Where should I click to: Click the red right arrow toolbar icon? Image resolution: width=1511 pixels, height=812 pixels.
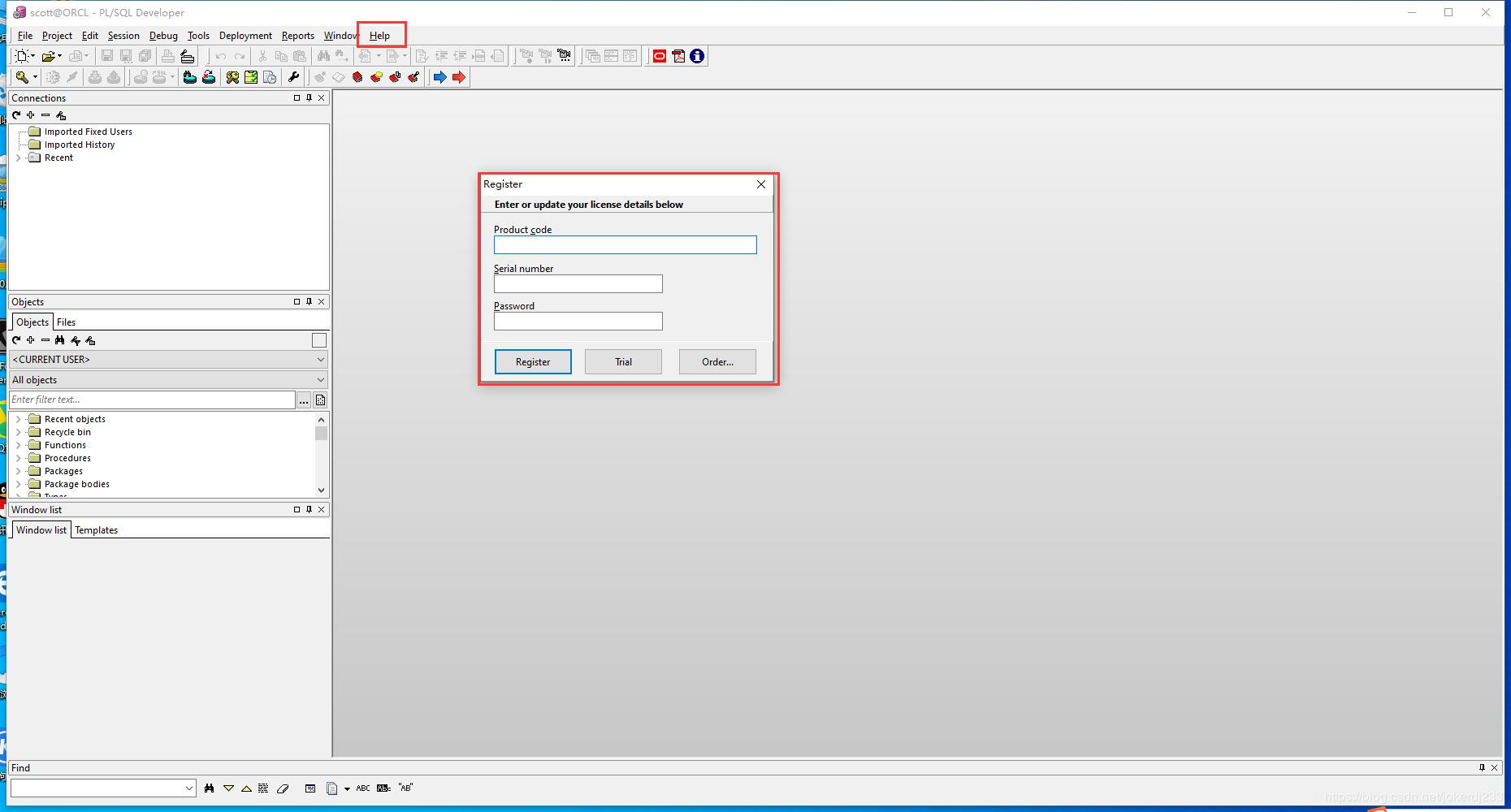coord(459,77)
